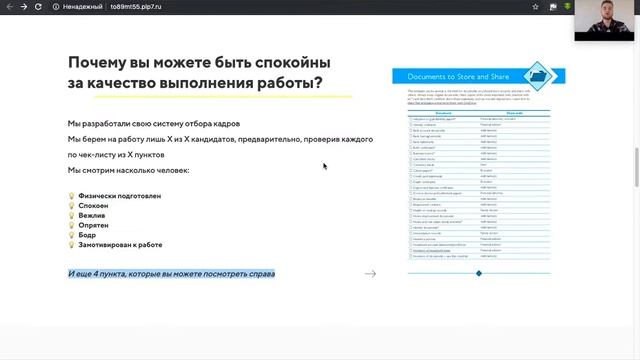Select the folder icon in document header
Viewport: 640px width, 360px height.
pos(538,76)
